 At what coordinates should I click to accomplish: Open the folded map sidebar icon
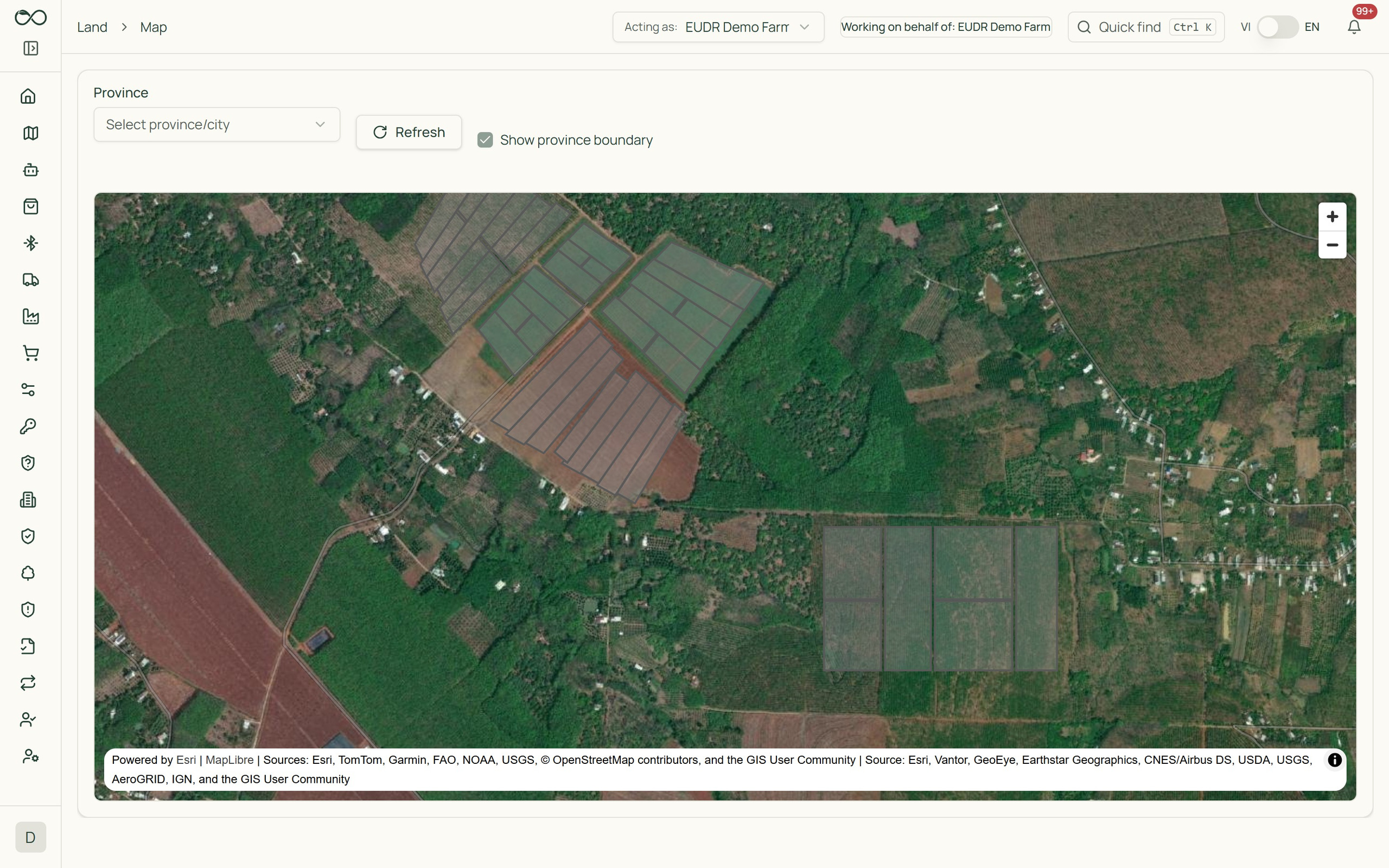coord(30,133)
